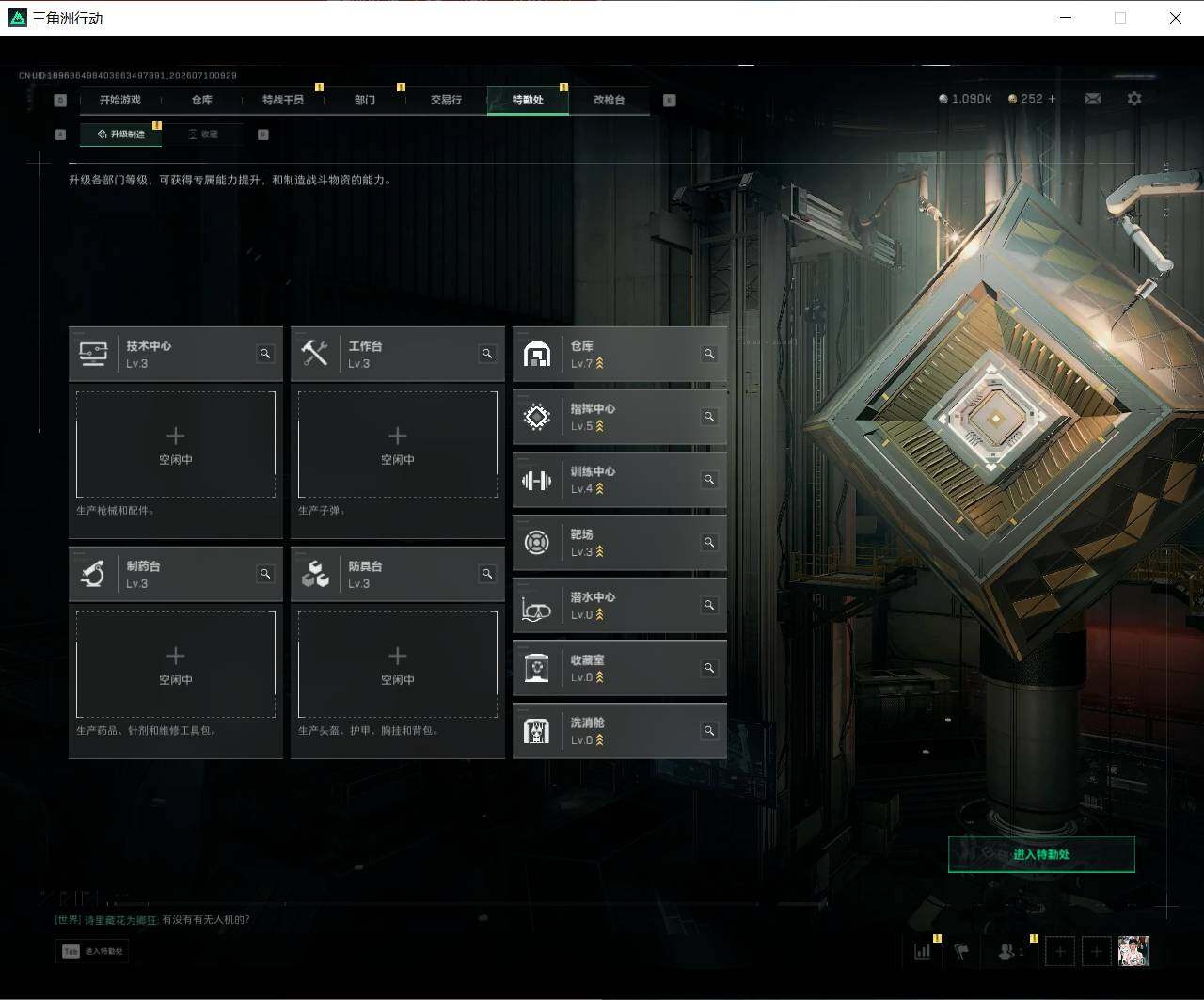This screenshot has width=1204, height=1000.
Task: Inspect 制药台 with magnifier icon
Action: tap(265, 574)
